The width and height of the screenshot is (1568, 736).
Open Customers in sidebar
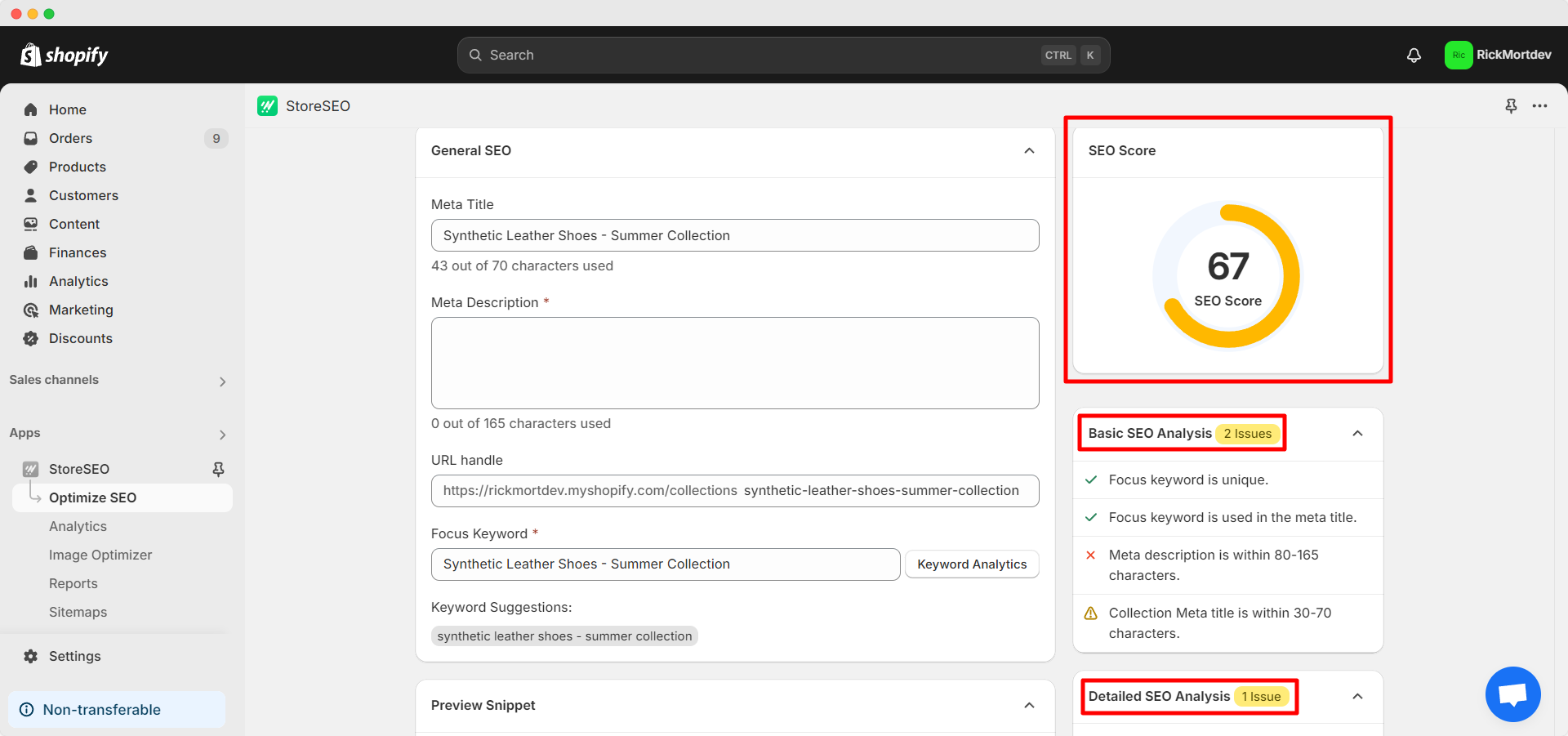[122, 195]
